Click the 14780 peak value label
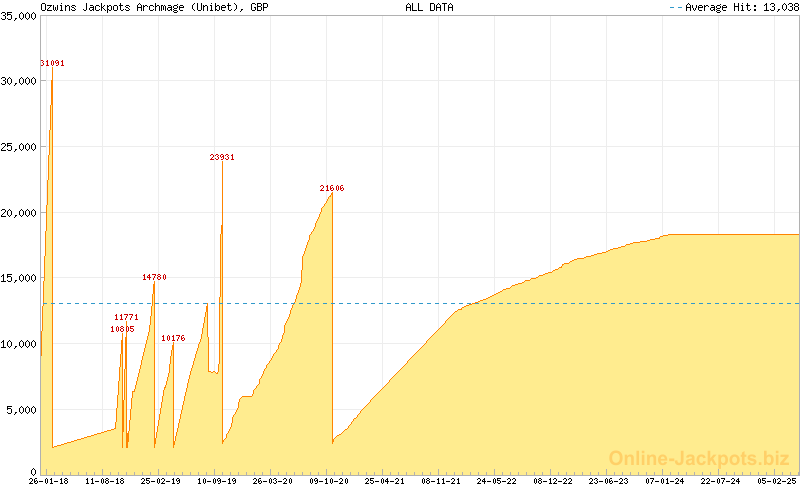This screenshot has height=490, width=800. coord(154,277)
